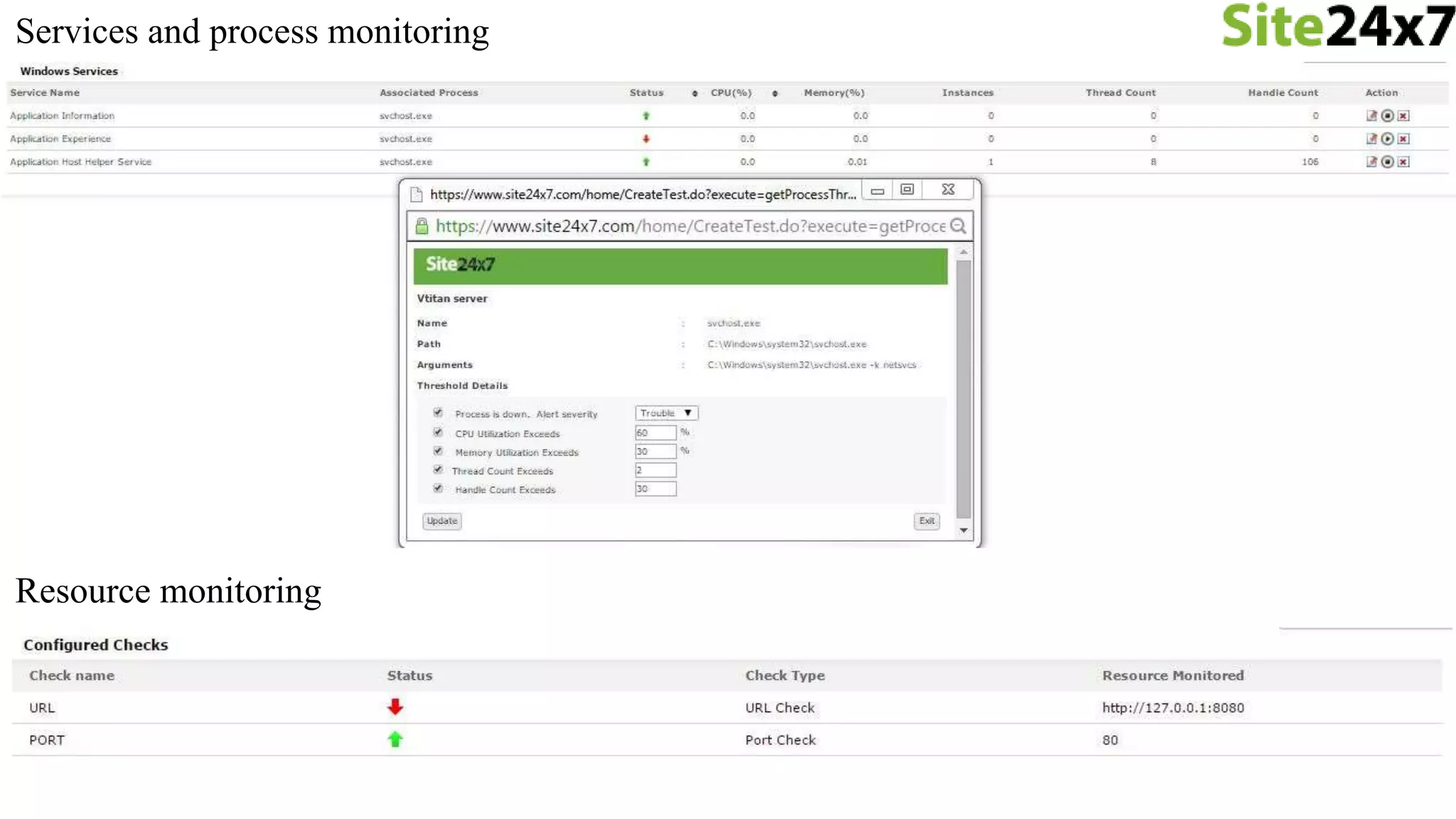Click the Handle Count threshold field
Image resolution: width=1456 pixels, height=819 pixels.
(x=655, y=488)
